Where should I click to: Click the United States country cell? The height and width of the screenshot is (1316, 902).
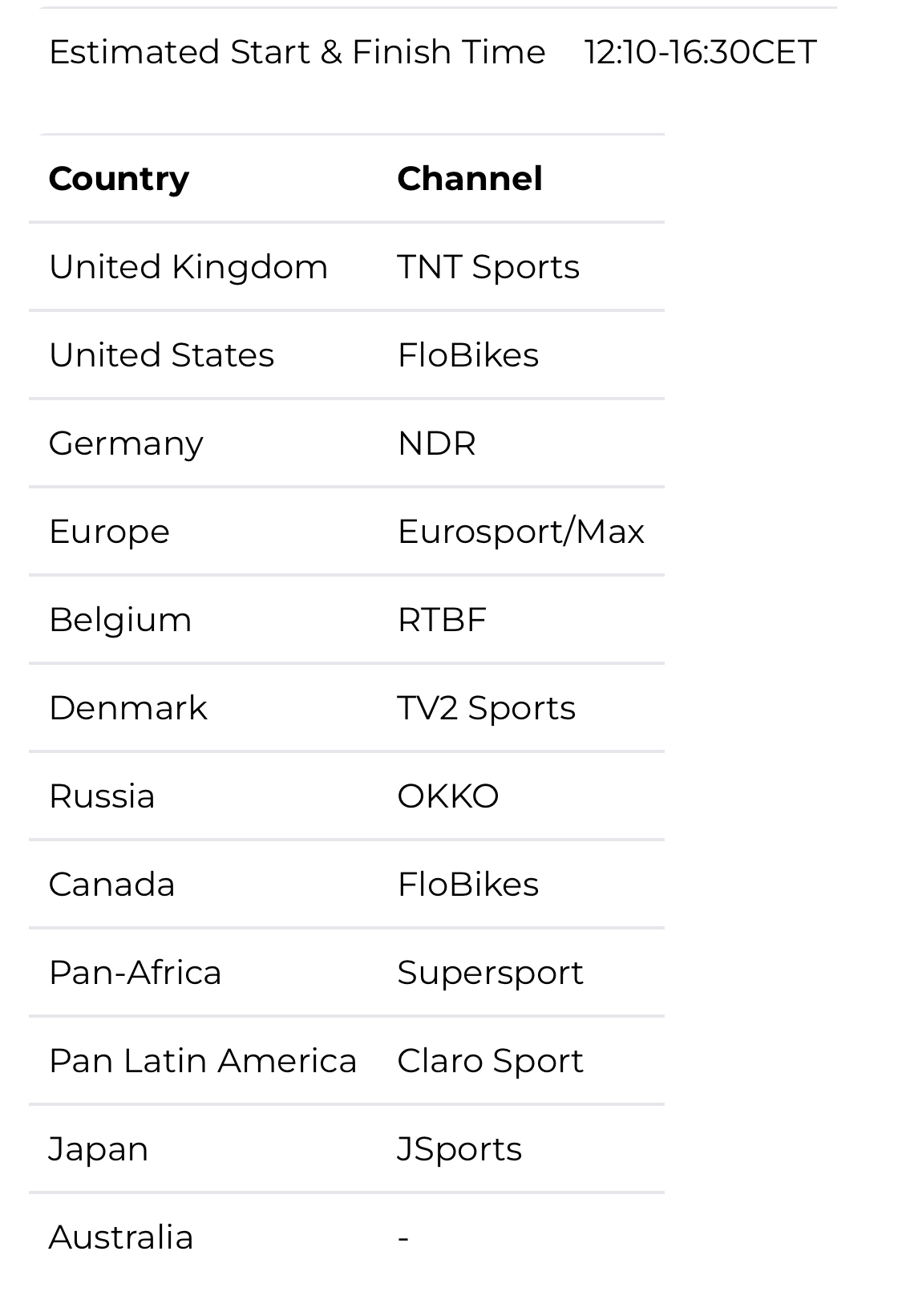(161, 355)
